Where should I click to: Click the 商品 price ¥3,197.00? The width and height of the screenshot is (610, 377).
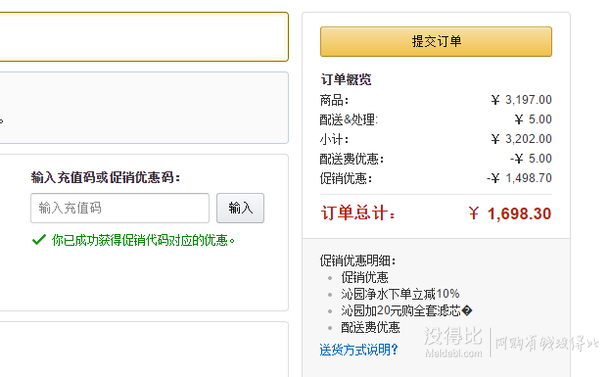point(521,100)
